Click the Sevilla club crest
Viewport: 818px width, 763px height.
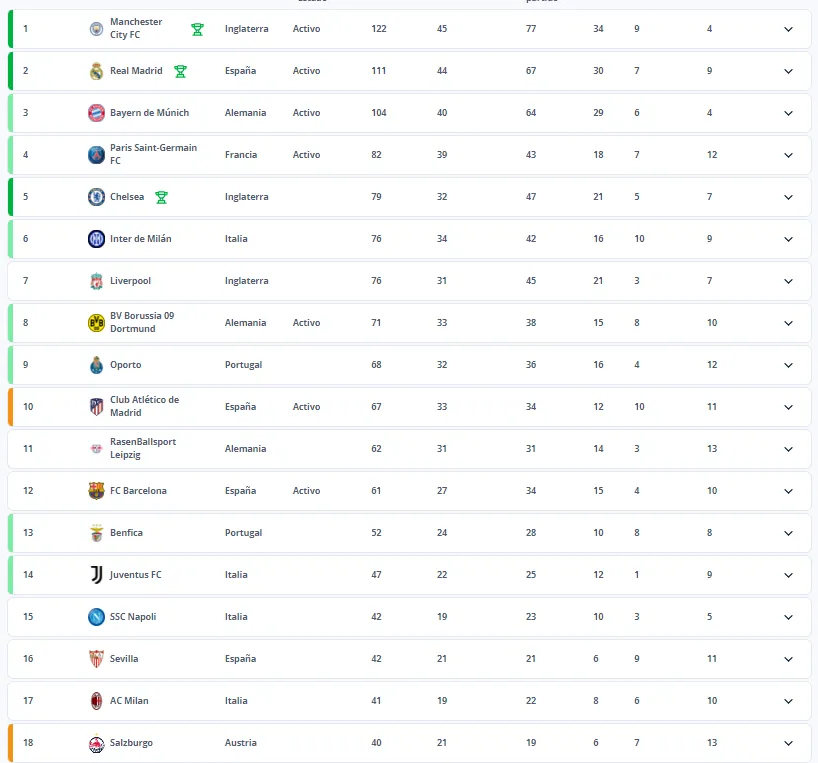coord(97,659)
